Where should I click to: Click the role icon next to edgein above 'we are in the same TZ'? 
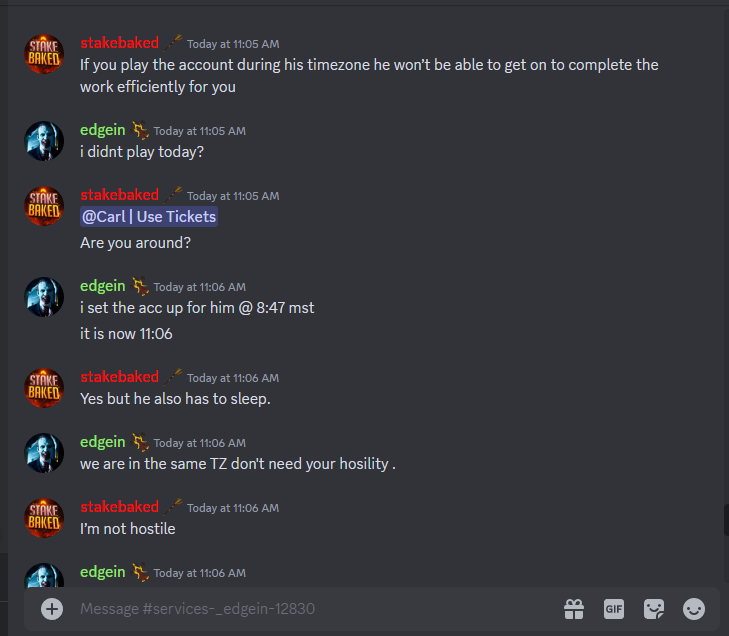pos(140,442)
